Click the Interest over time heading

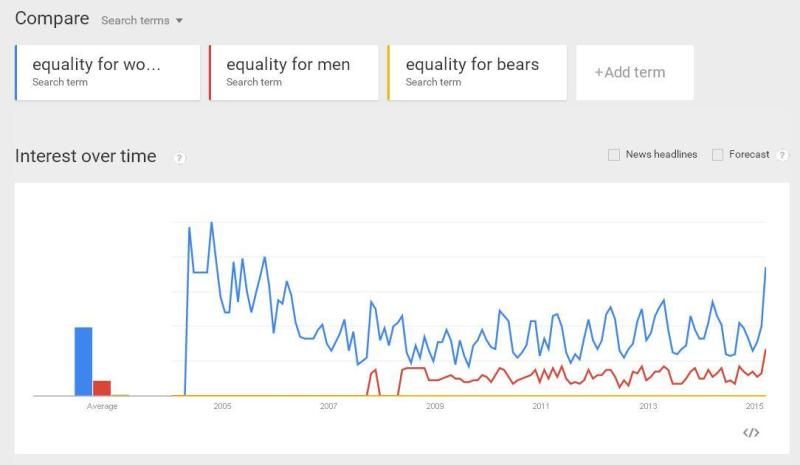86,156
